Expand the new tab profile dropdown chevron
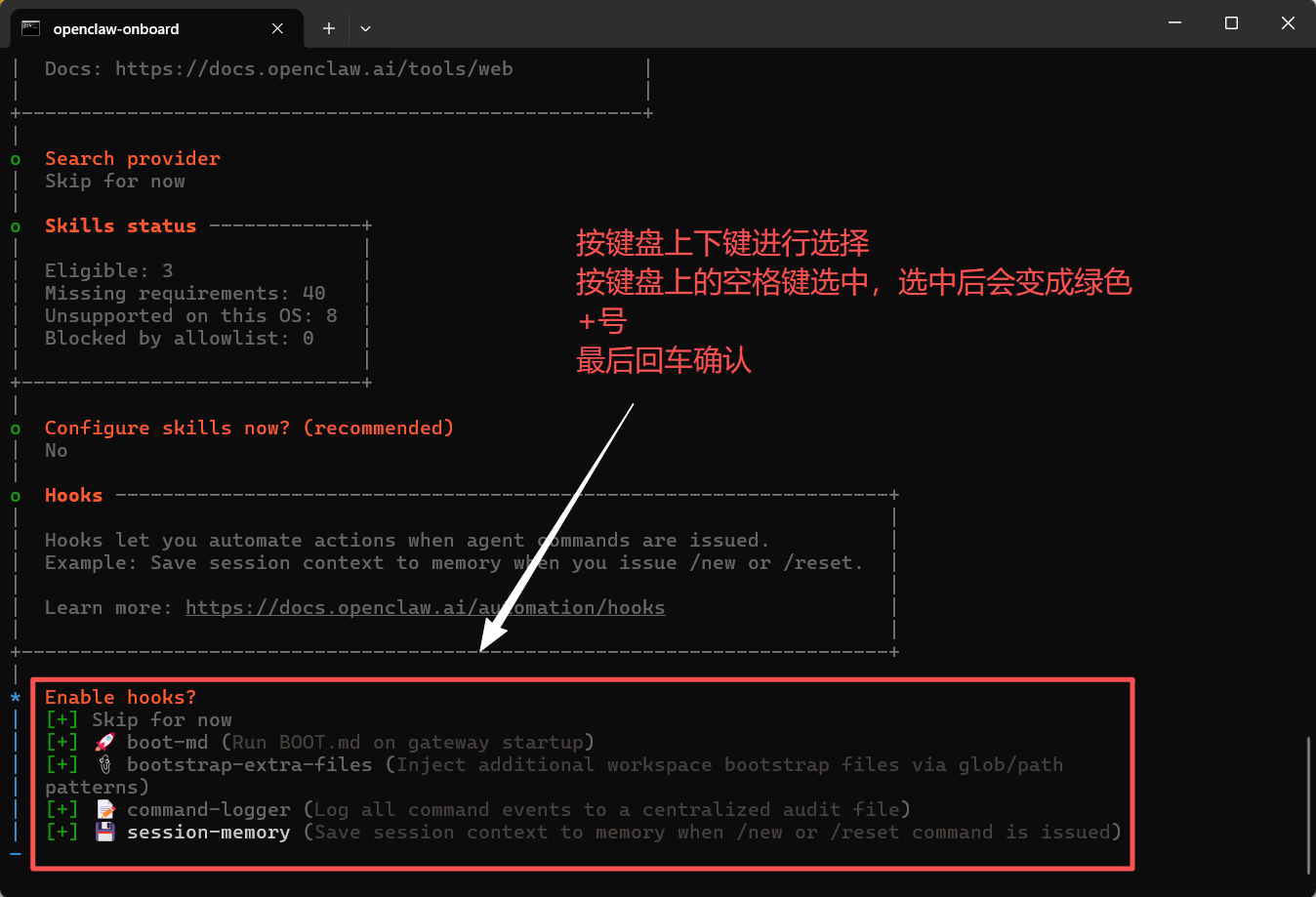Screen dimensions: 1316x897 pyautogui.click(x=365, y=28)
